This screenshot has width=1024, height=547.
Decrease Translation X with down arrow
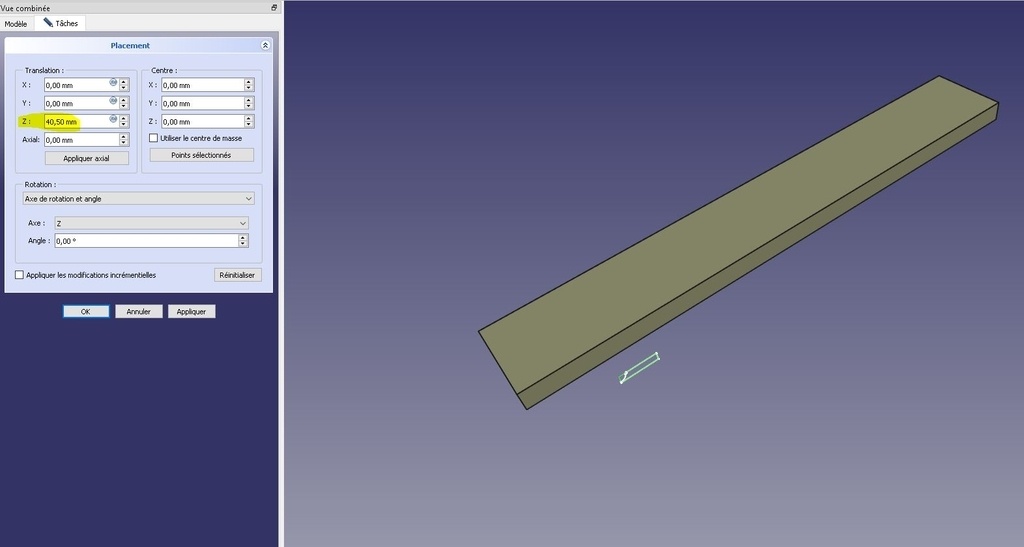[x=124, y=88]
